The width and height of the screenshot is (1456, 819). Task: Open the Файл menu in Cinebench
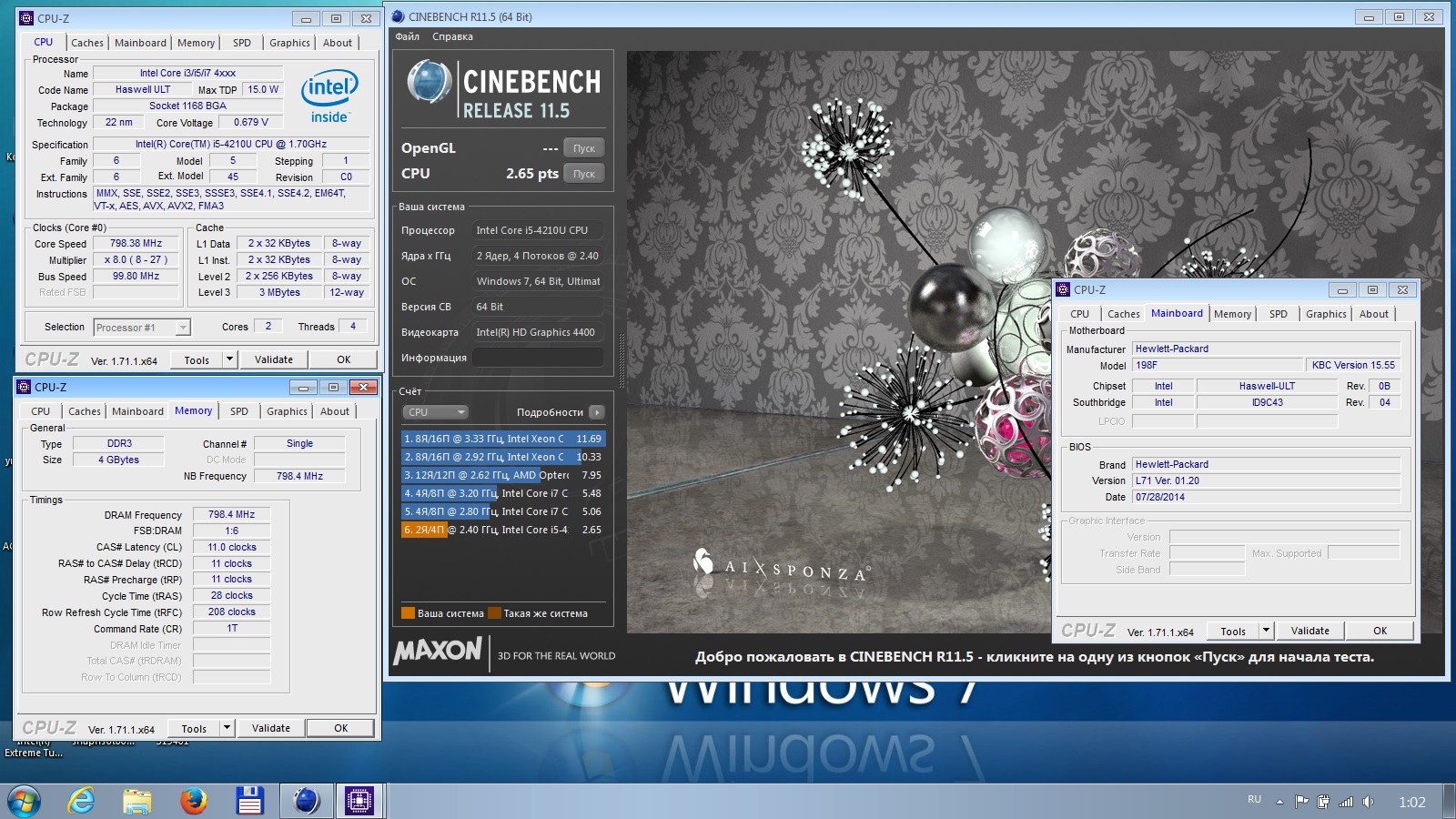pos(407,36)
